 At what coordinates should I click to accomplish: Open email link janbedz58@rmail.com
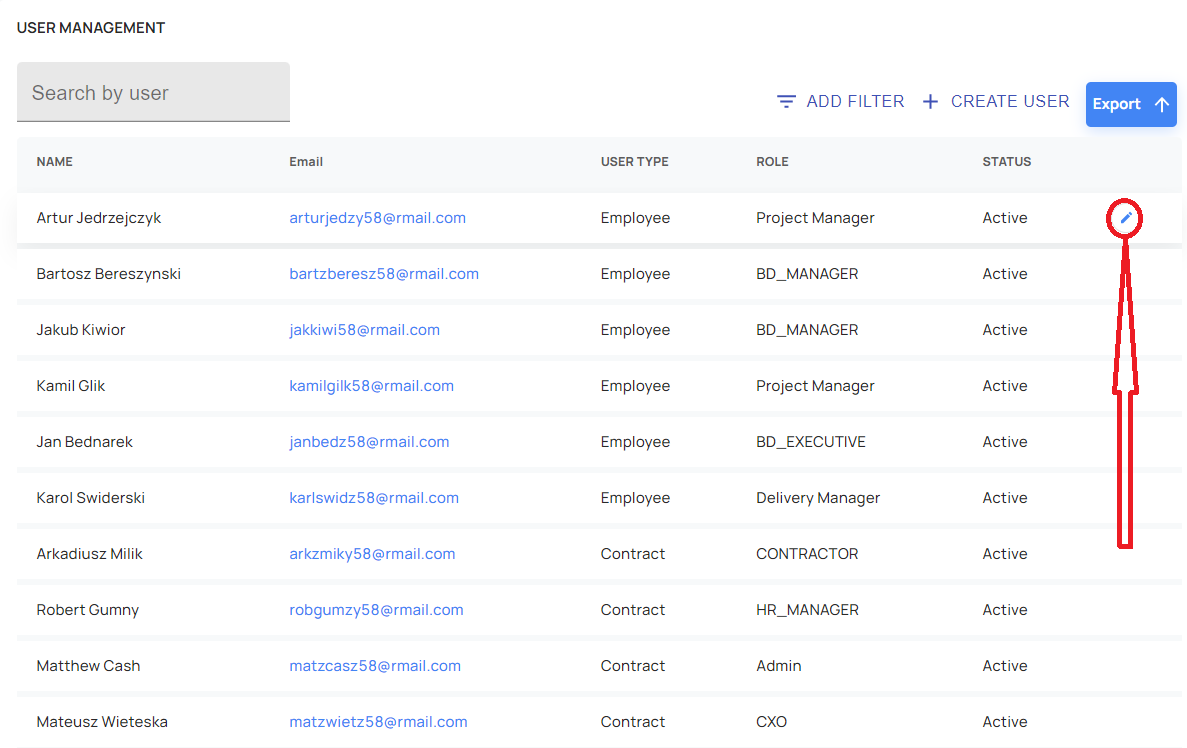(369, 442)
